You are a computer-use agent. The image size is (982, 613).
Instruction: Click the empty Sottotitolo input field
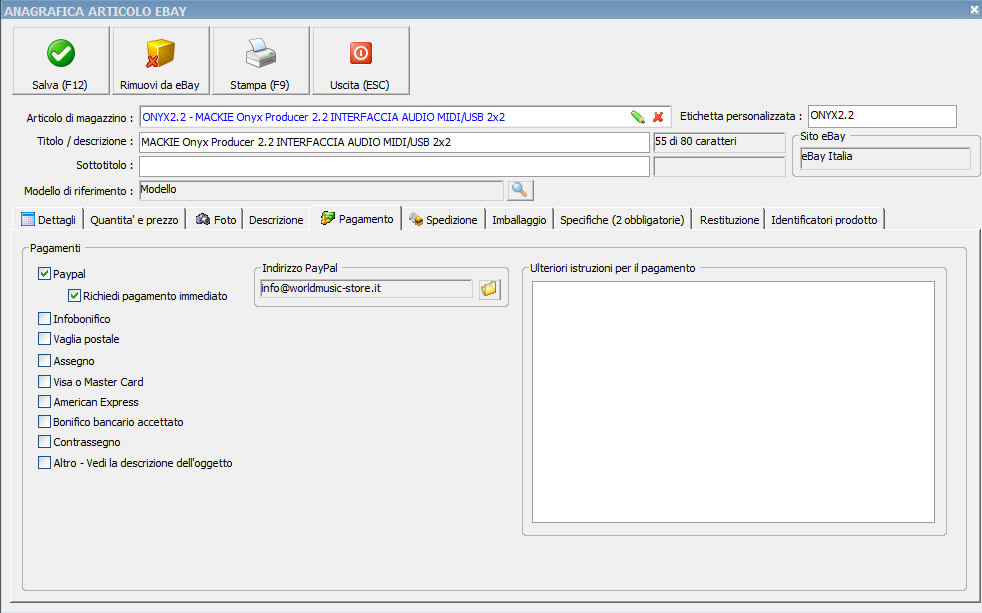point(394,166)
